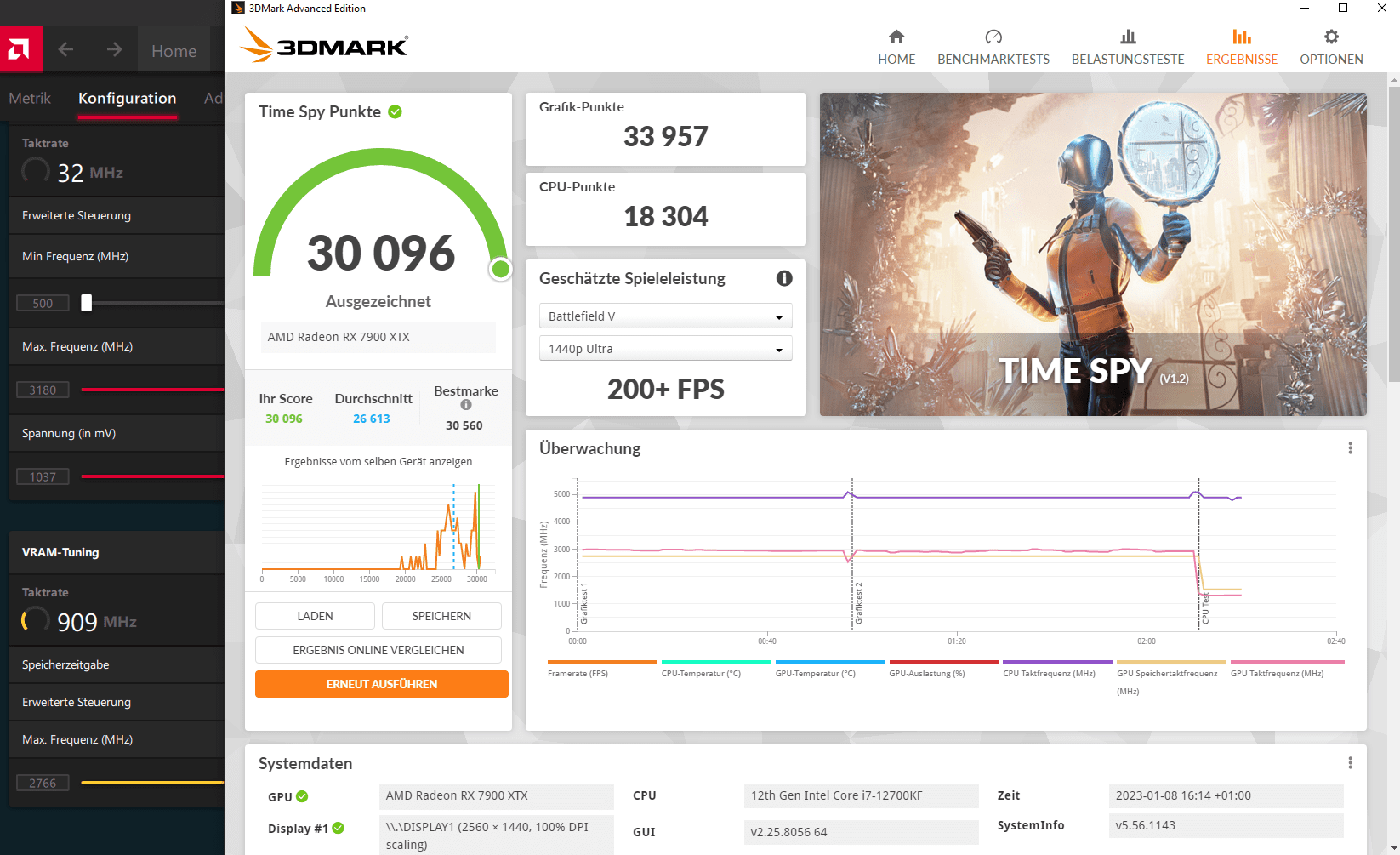
Task: Click the 3DMark logo
Action: coord(324,44)
